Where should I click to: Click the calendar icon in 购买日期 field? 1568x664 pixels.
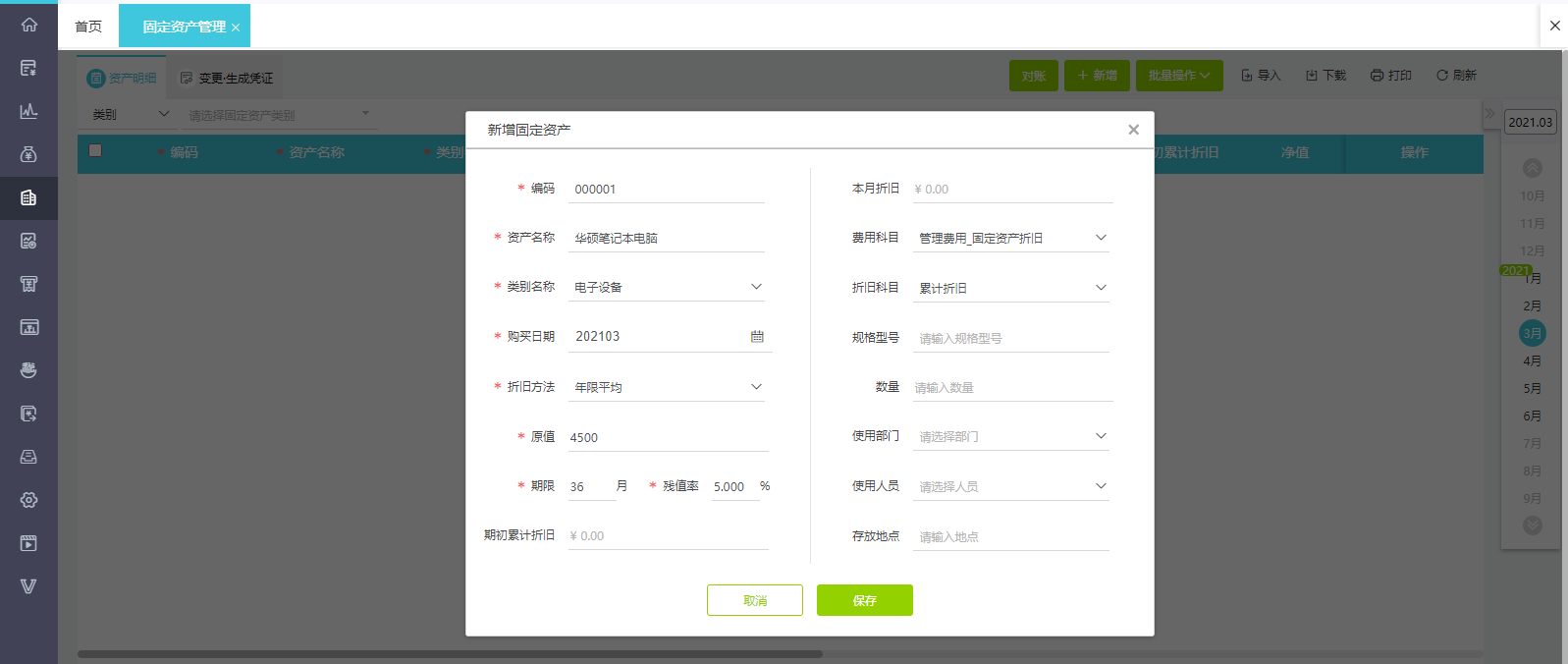click(x=757, y=336)
